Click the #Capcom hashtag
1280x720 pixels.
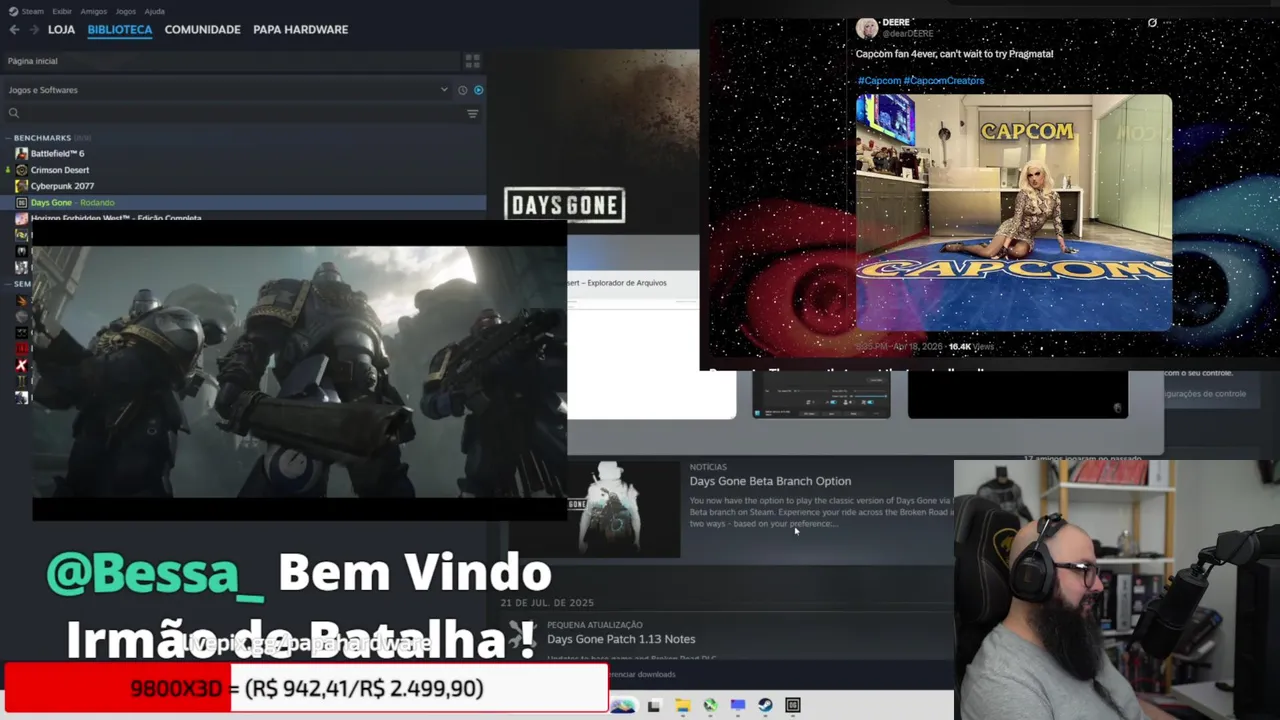tap(879, 80)
